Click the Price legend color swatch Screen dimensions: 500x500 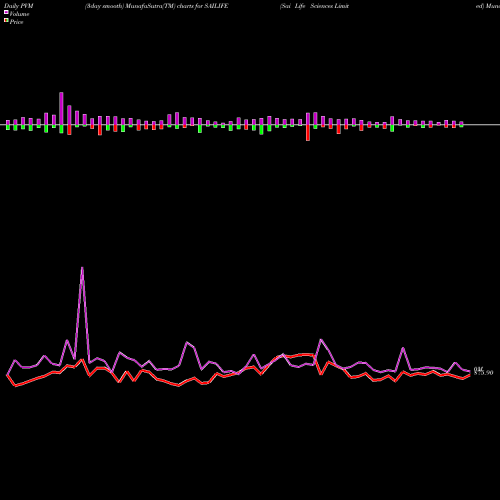tap(6, 21)
